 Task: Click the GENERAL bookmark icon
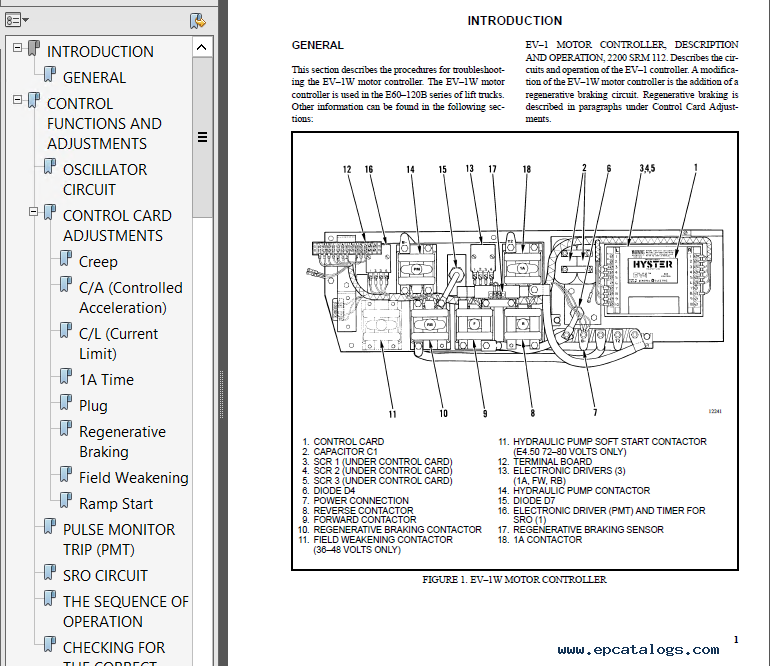(50, 74)
